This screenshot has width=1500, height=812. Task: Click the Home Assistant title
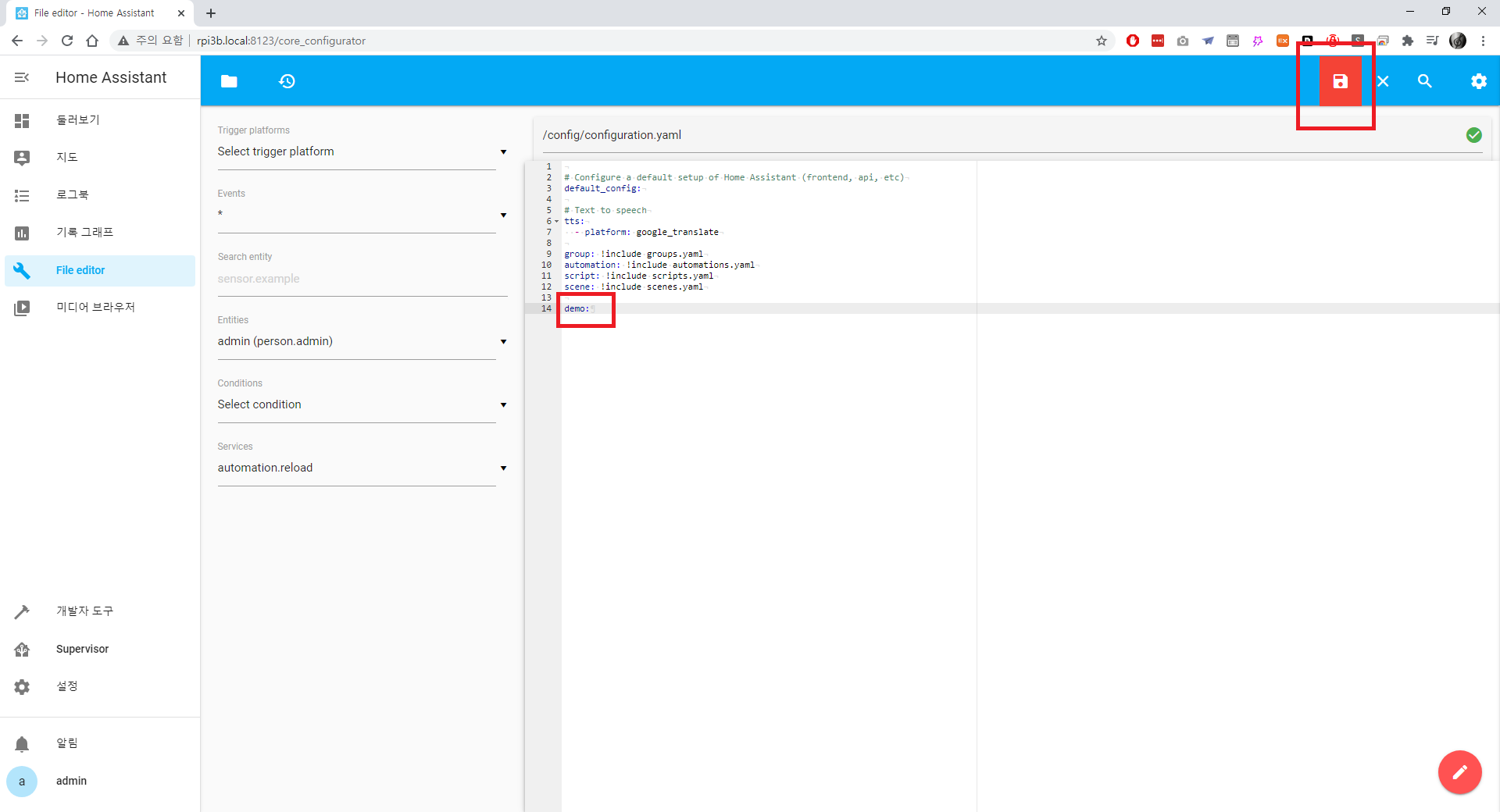(x=111, y=77)
